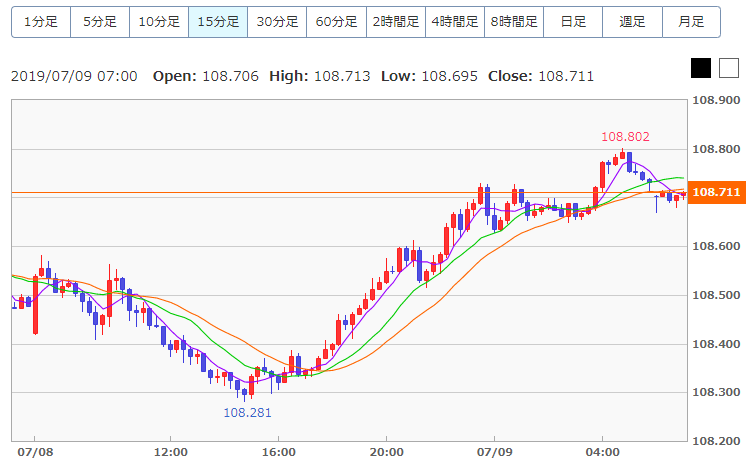Click the 108.400 price axis label

coord(717,344)
